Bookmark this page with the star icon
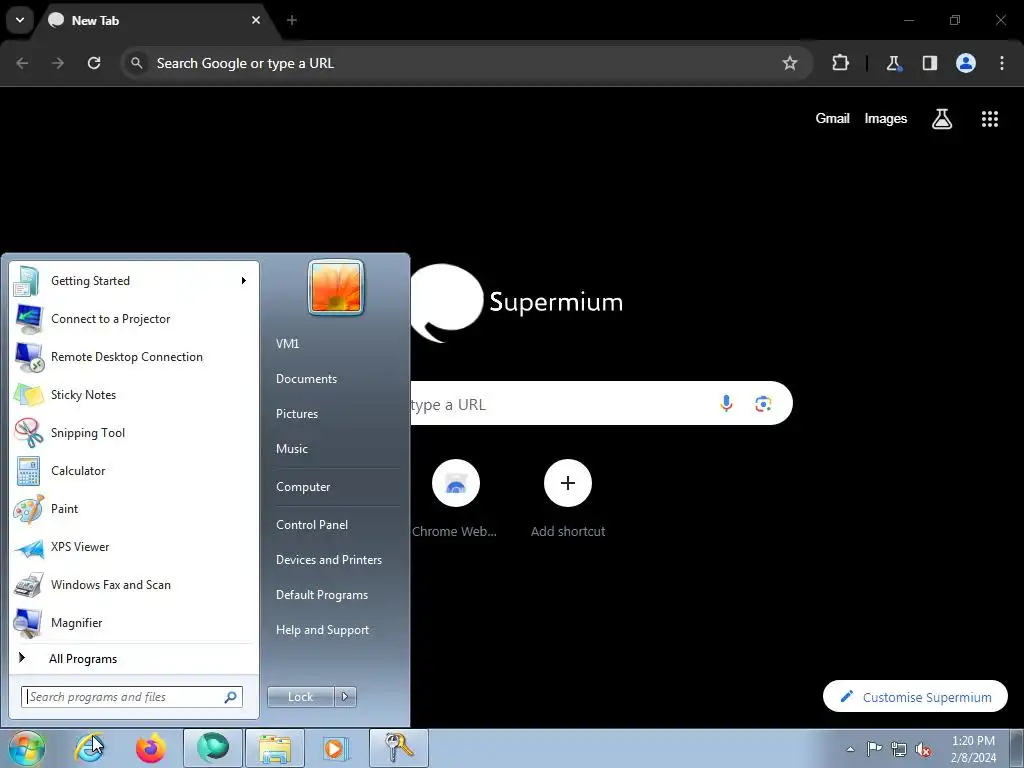The width and height of the screenshot is (1024, 768). [x=790, y=63]
